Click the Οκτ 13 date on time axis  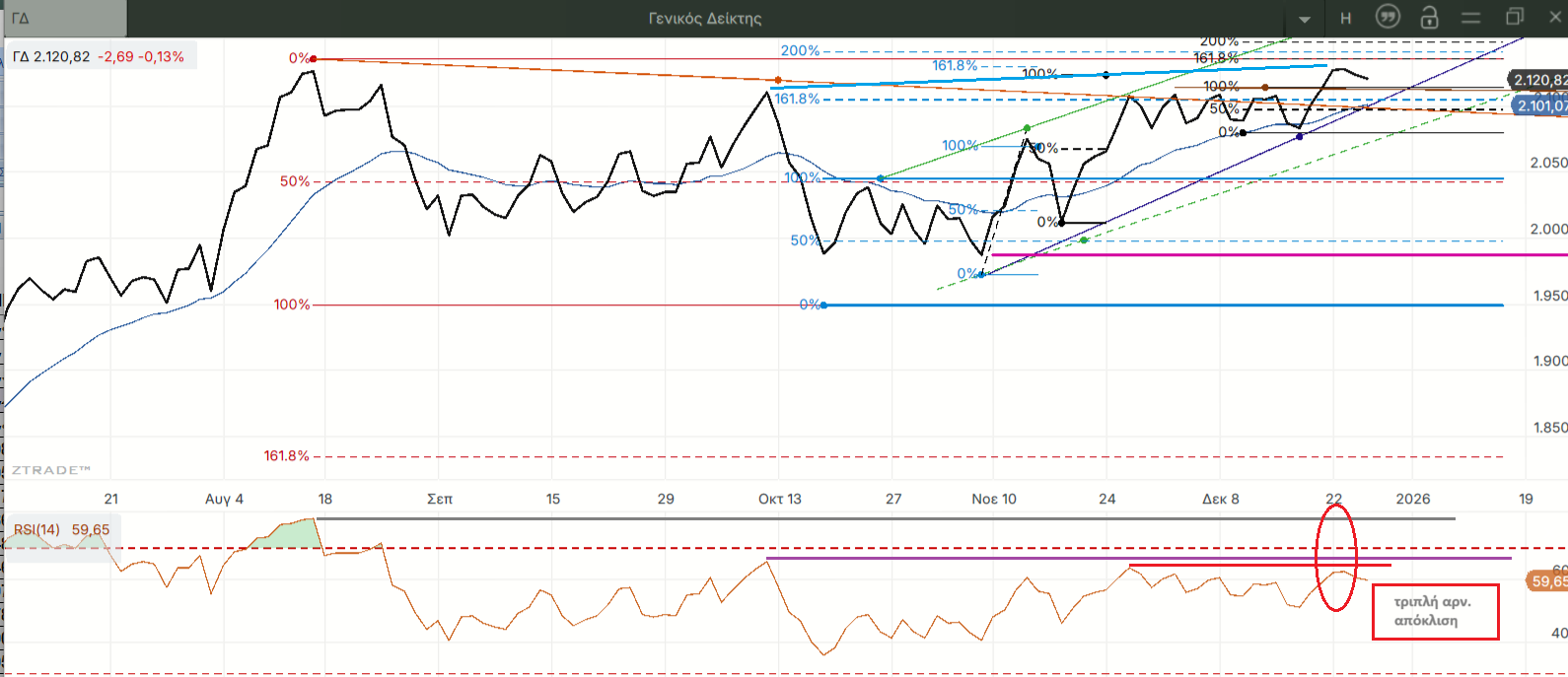click(779, 499)
